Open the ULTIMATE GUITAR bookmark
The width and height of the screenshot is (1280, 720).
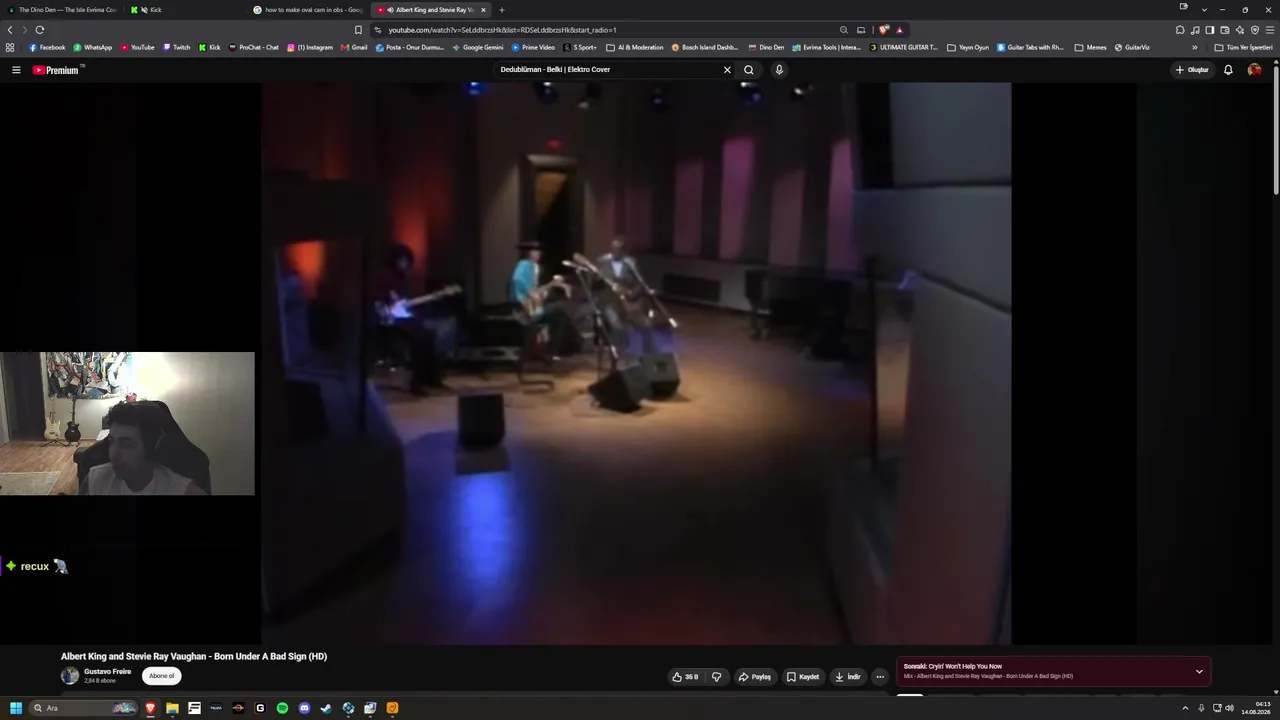click(x=904, y=47)
